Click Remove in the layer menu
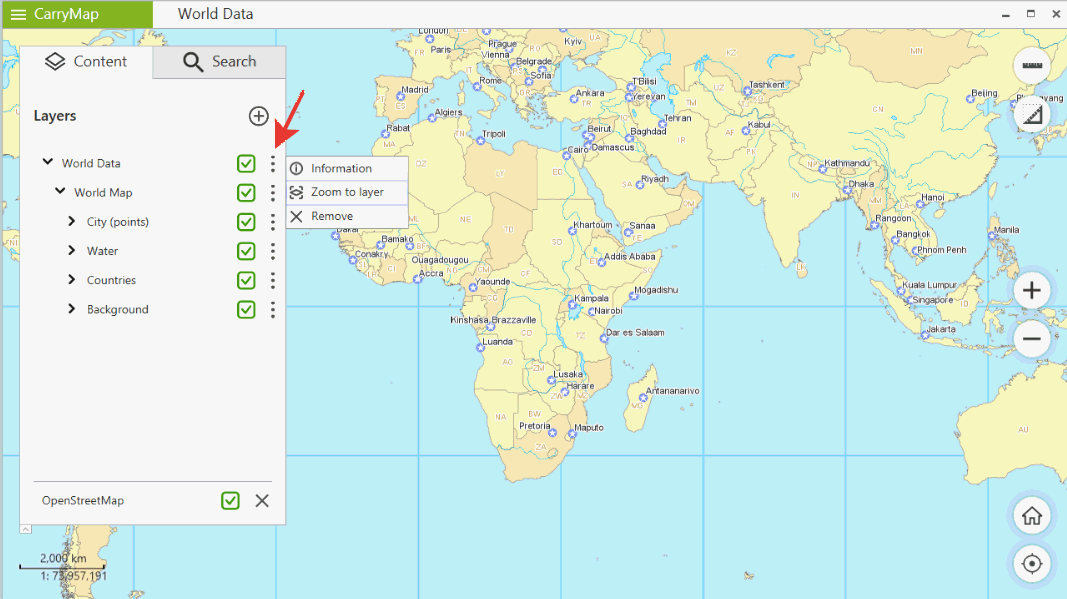 [x=331, y=216]
